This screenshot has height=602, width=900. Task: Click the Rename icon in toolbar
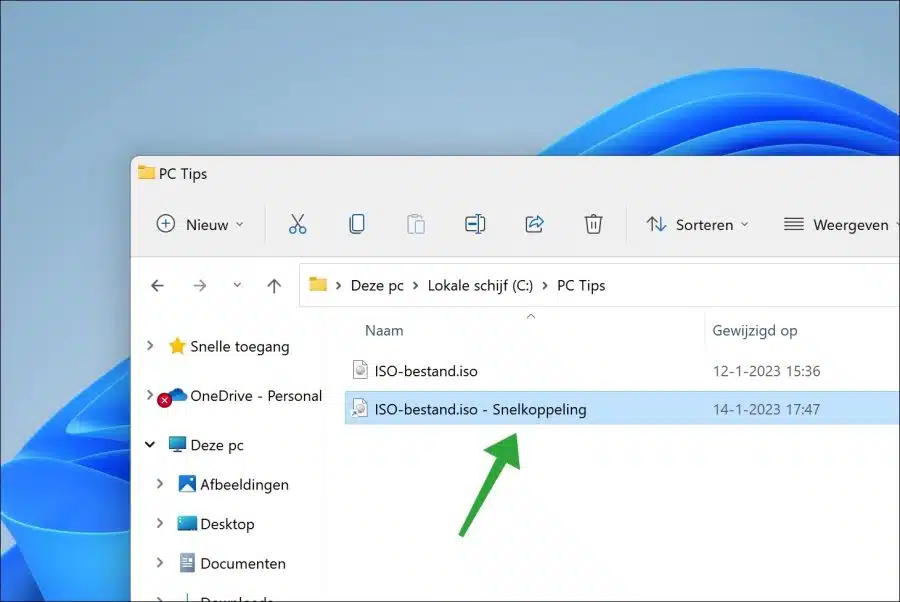(475, 224)
